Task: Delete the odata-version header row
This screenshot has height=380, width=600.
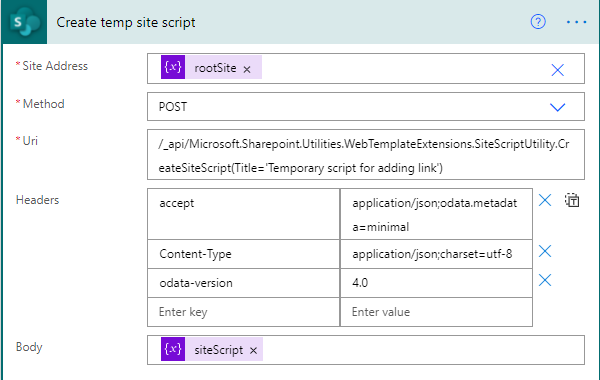Action: pos(545,280)
